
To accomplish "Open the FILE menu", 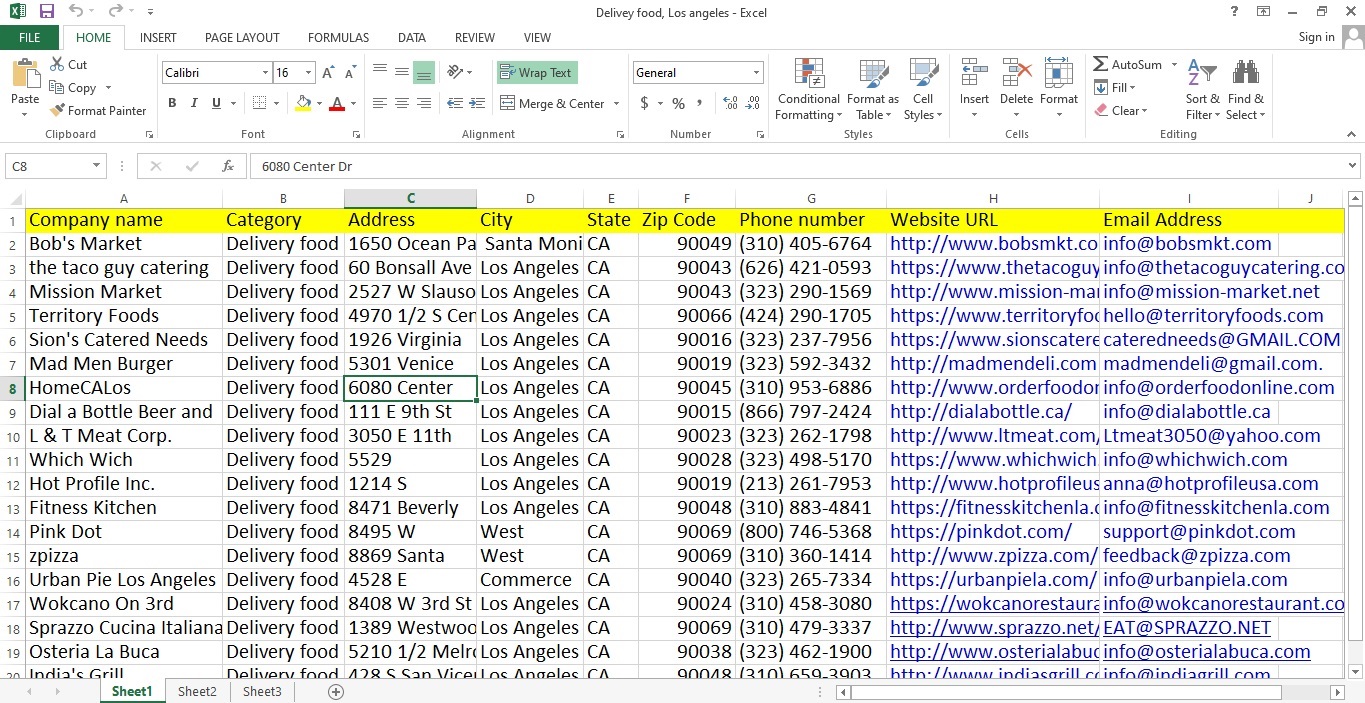I will 30,37.
